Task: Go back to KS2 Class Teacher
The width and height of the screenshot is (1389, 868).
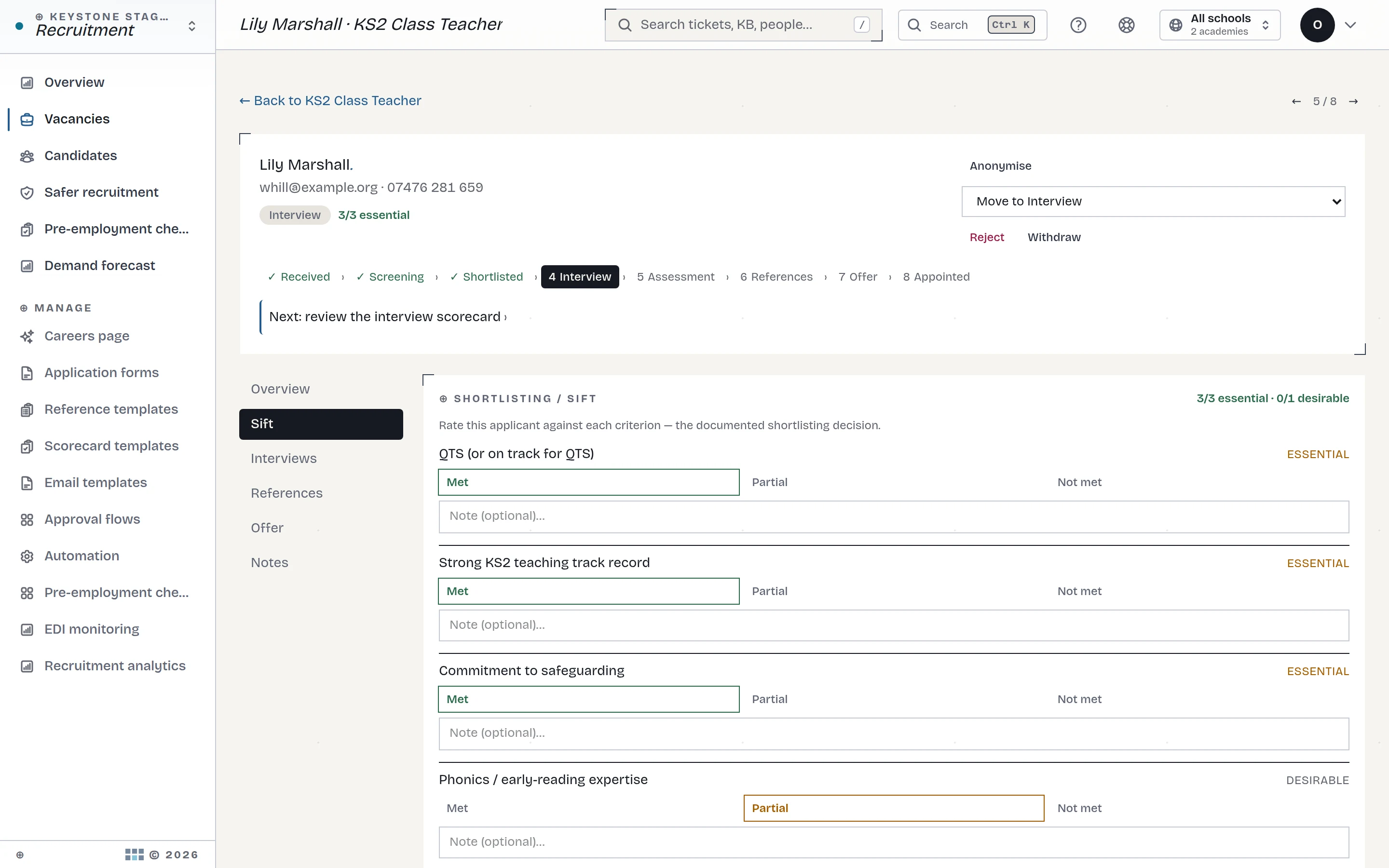Action: (x=330, y=101)
